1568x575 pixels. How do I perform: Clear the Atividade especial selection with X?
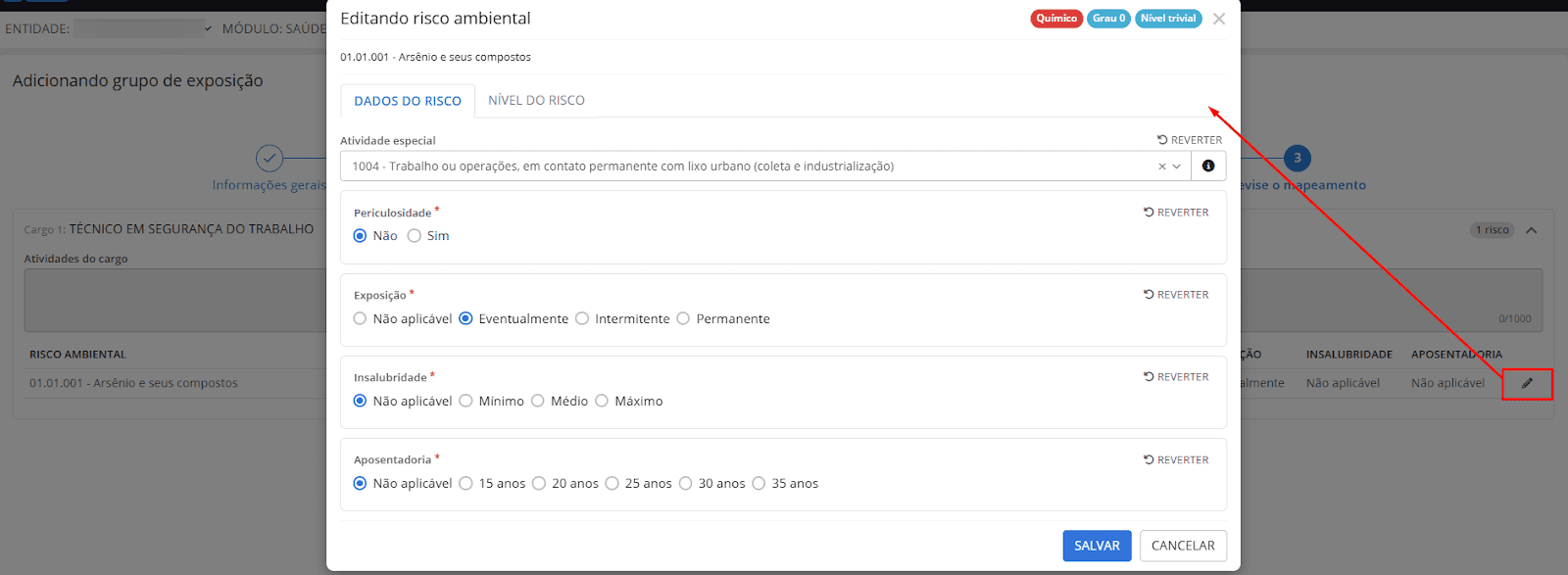tap(1162, 167)
